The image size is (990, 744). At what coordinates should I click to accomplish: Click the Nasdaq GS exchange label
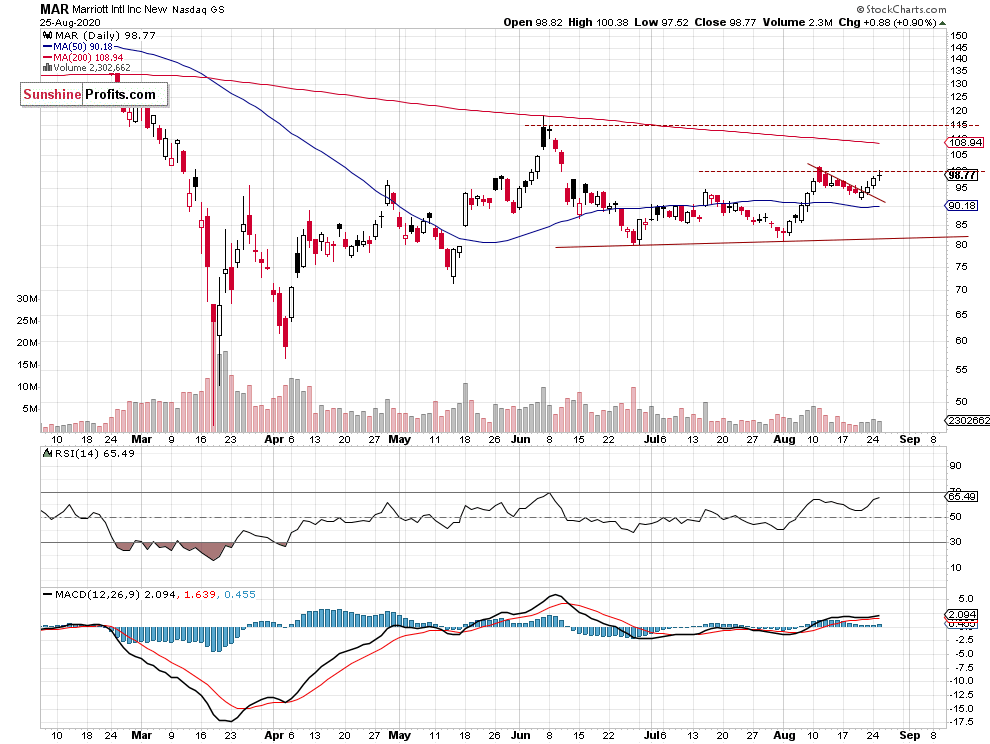pyautogui.click(x=198, y=10)
